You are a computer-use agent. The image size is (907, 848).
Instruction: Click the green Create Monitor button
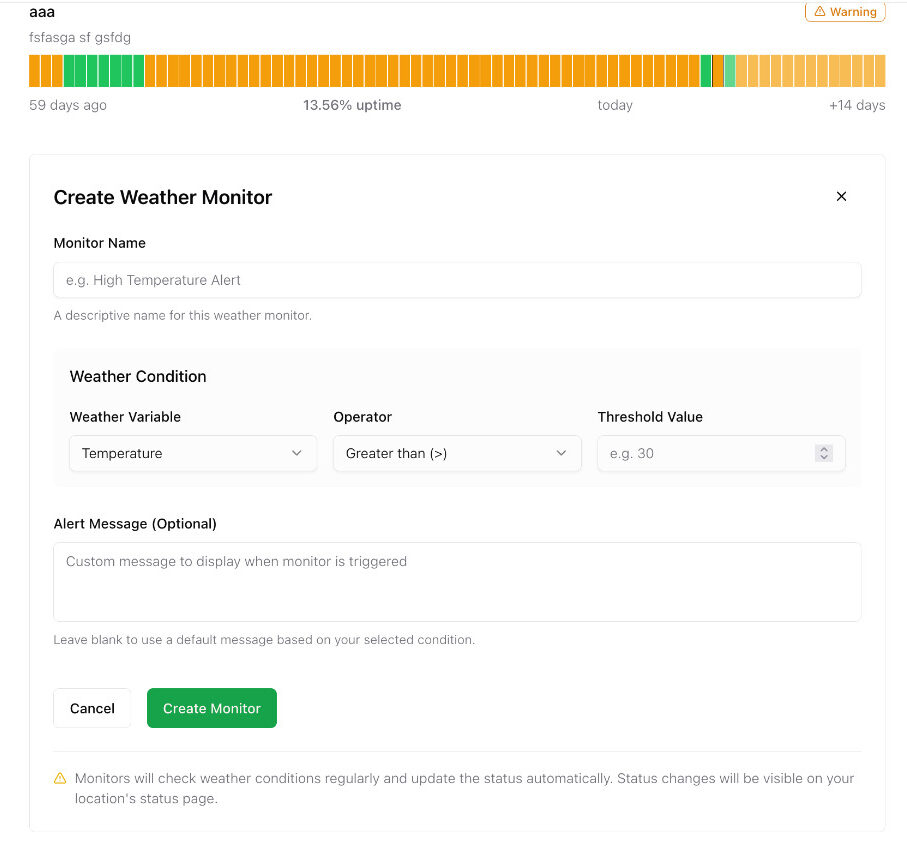tap(212, 708)
